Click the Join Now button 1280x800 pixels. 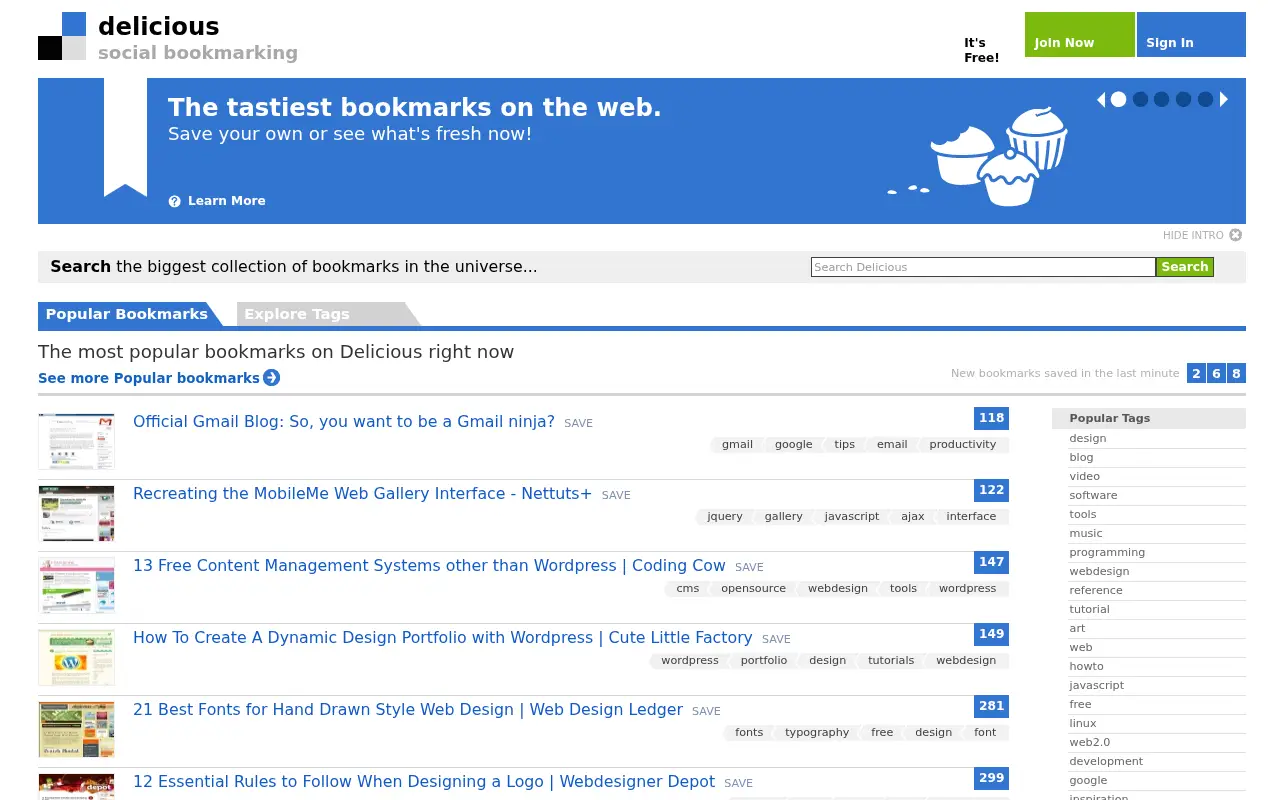[x=1080, y=34]
